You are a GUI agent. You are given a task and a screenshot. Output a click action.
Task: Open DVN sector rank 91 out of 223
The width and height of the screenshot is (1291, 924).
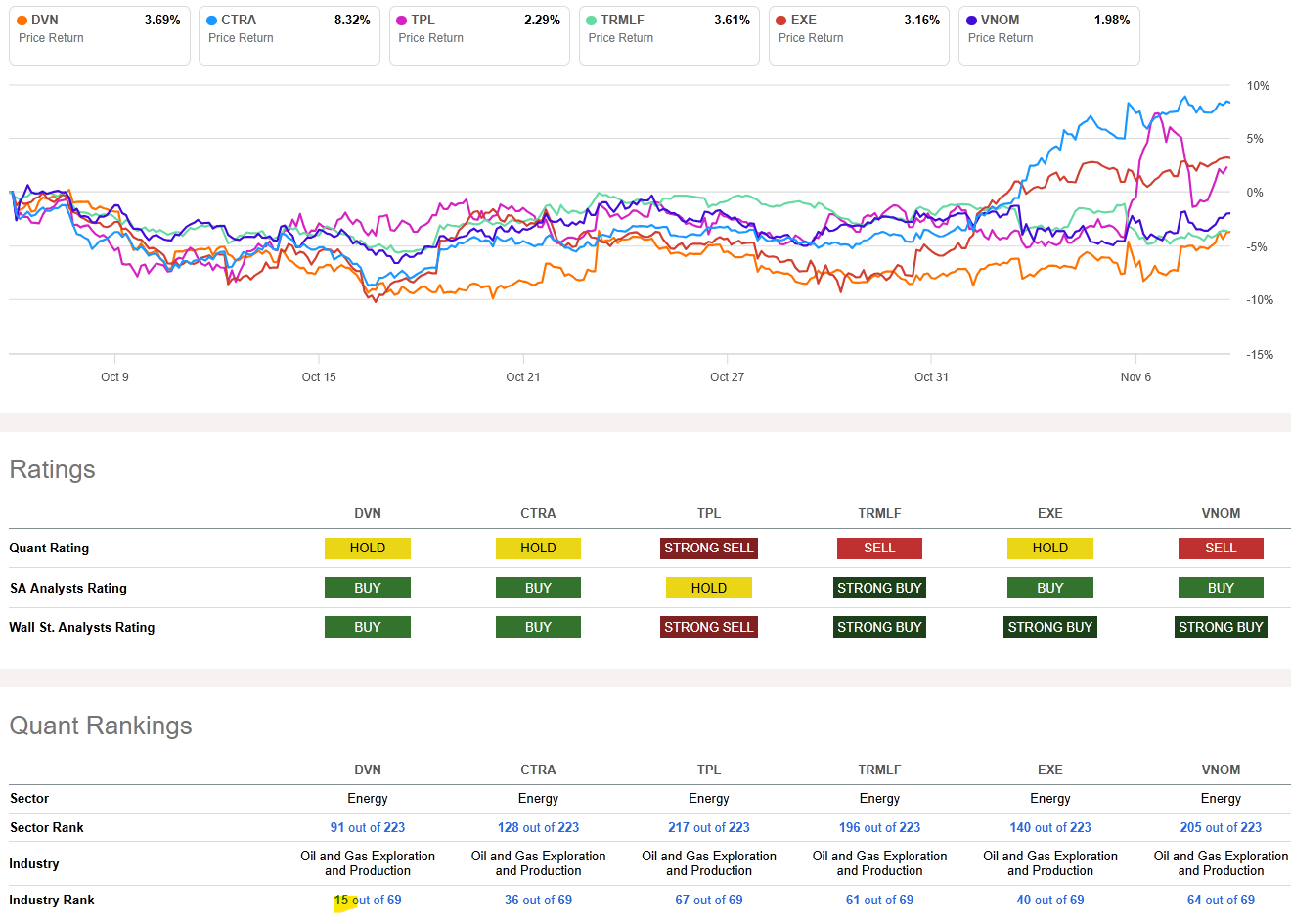[x=368, y=827]
